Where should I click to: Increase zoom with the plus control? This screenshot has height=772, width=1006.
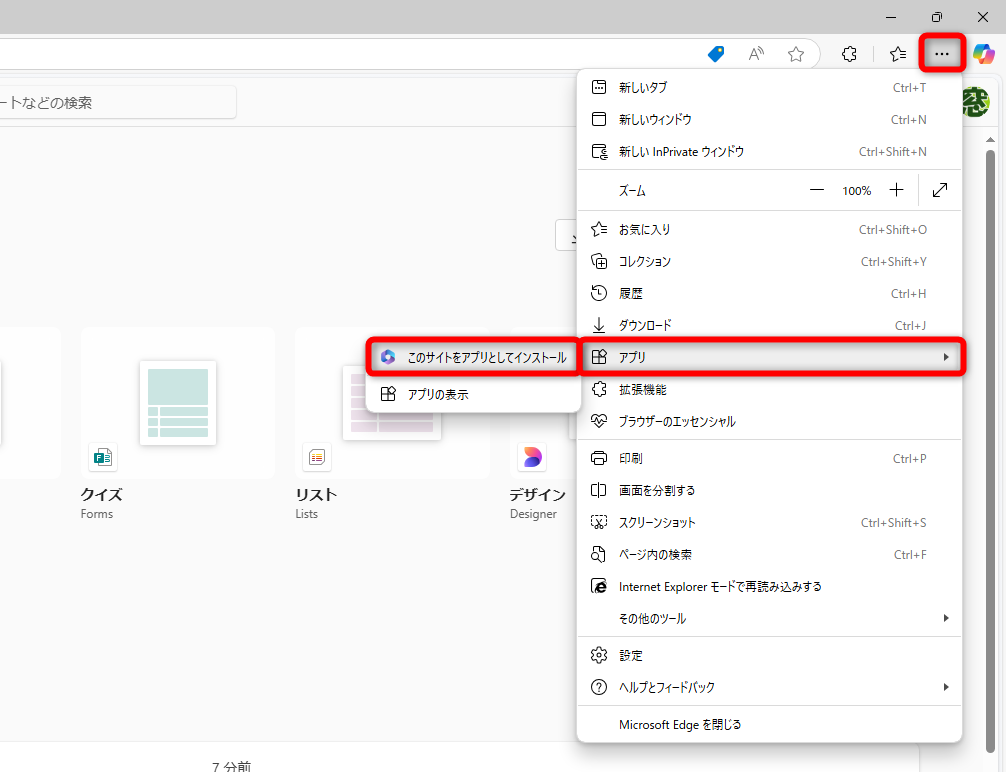[x=896, y=189]
